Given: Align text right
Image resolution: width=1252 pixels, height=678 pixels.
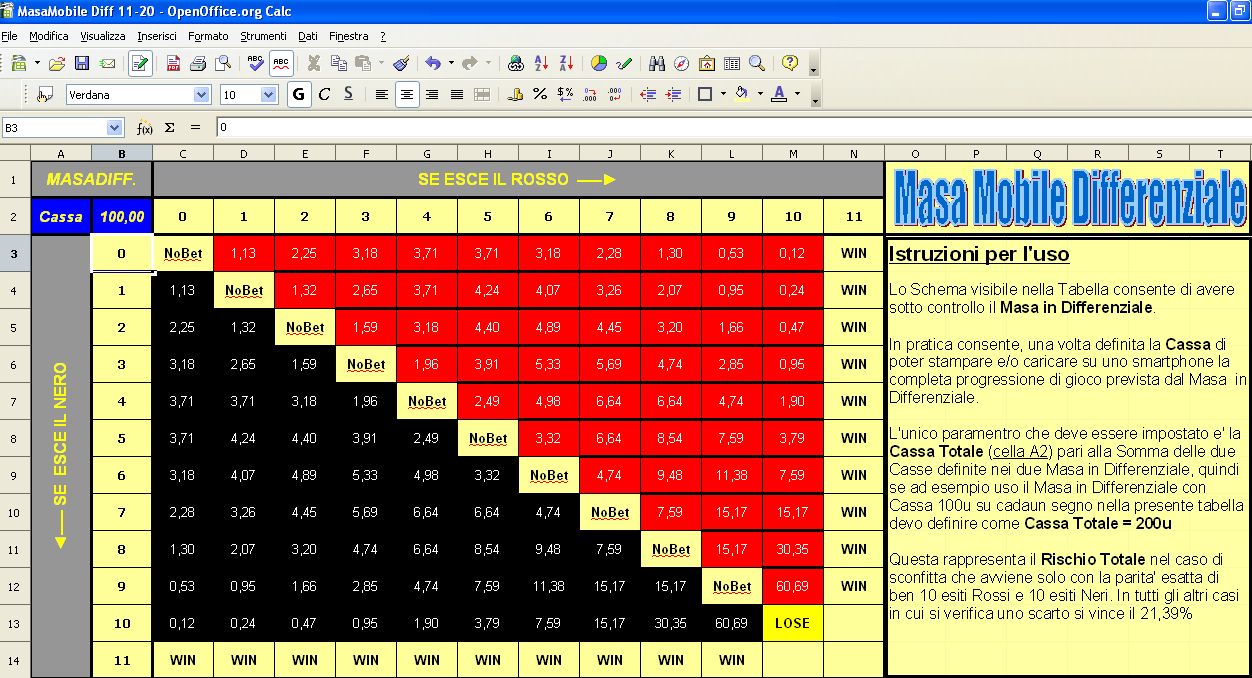Looking at the screenshot, I should 432,94.
